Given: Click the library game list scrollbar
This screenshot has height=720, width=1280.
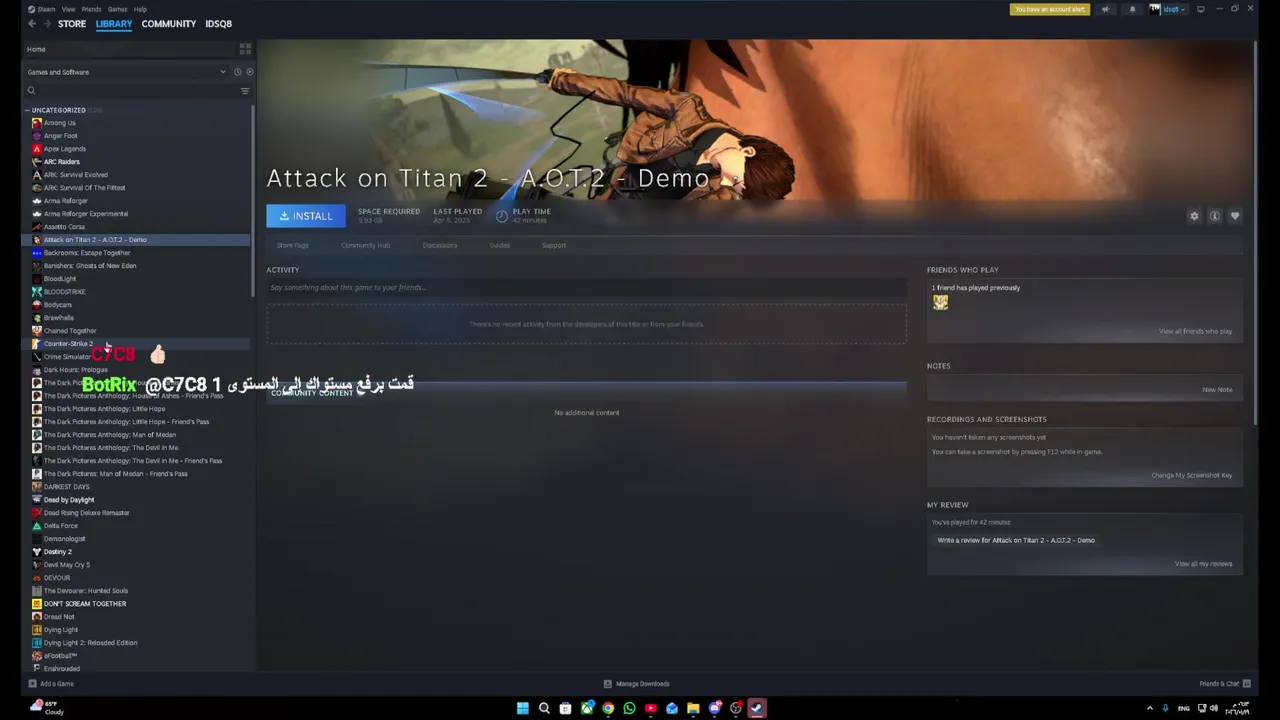Looking at the screenshot, I should click(x=253, y=200).
